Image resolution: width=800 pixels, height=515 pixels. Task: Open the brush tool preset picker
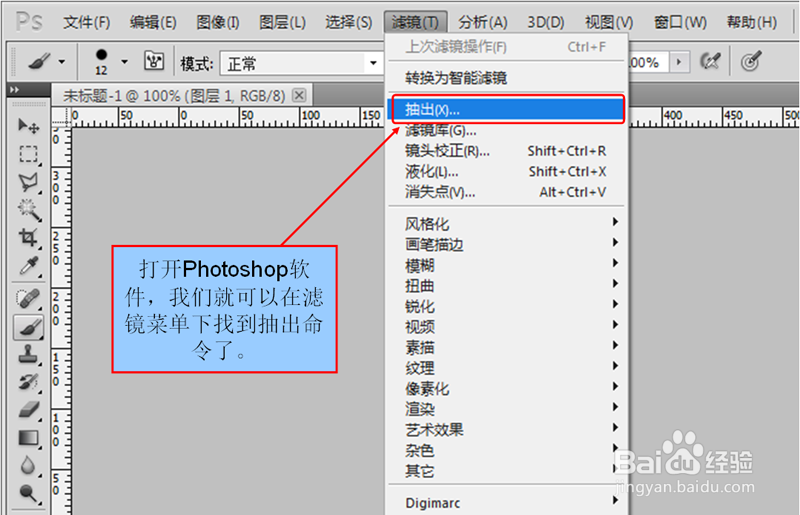pos(46,62)
